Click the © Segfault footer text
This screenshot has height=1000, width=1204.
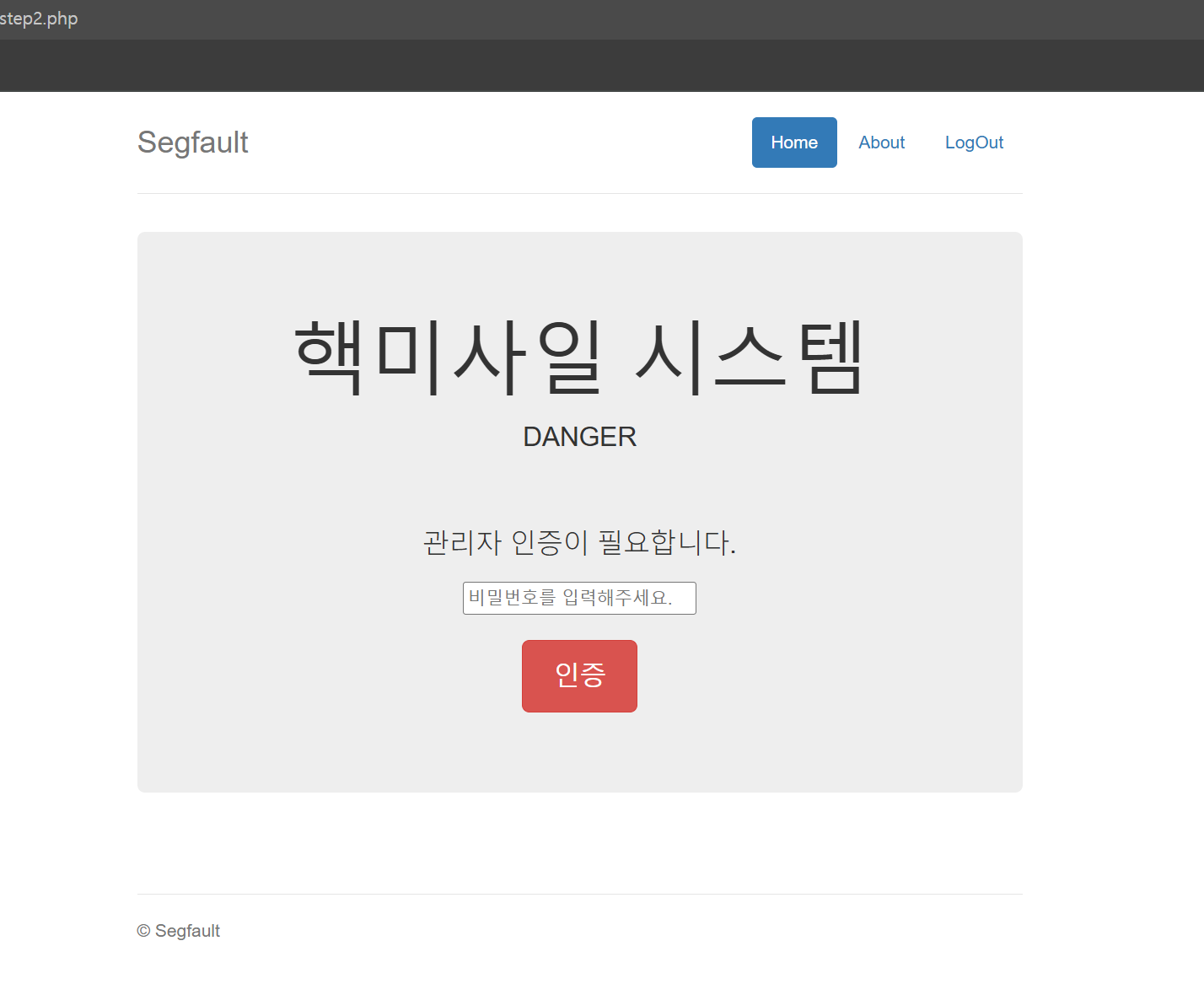tap(178, 930)
